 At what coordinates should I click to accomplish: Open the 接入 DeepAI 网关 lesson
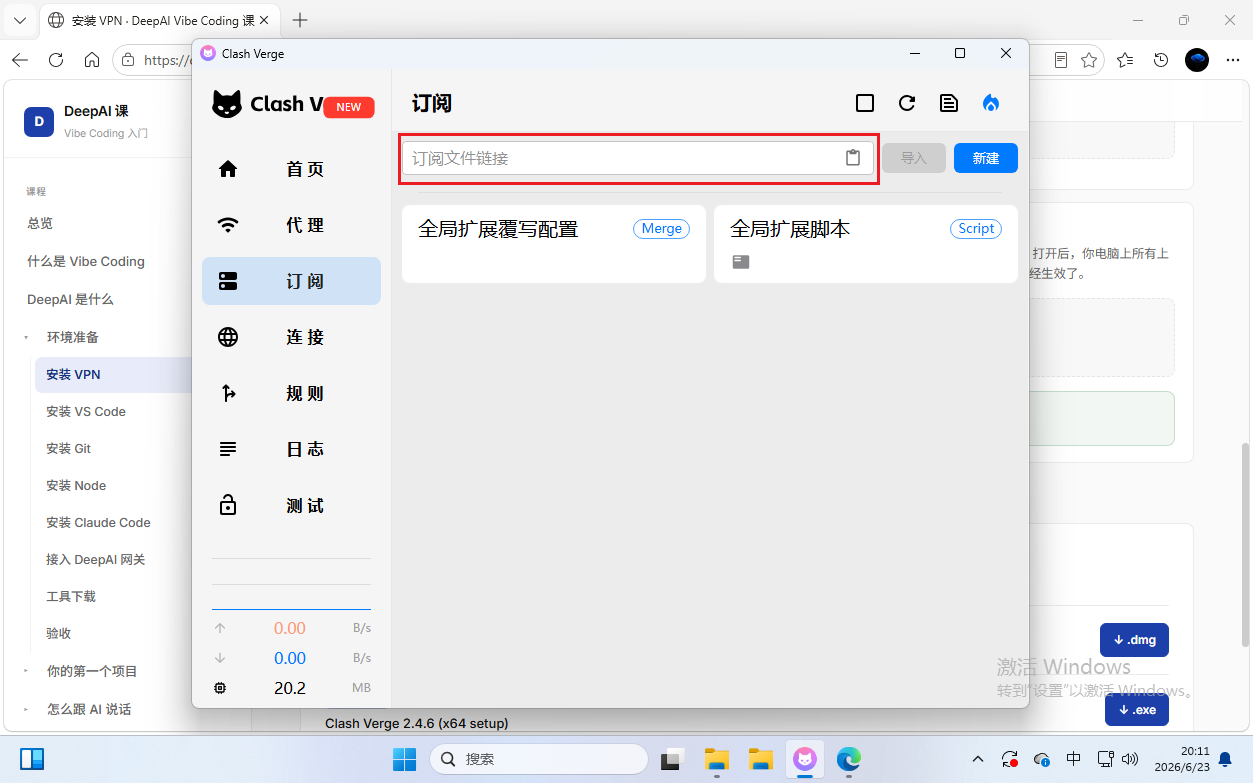tap(96, 559)
